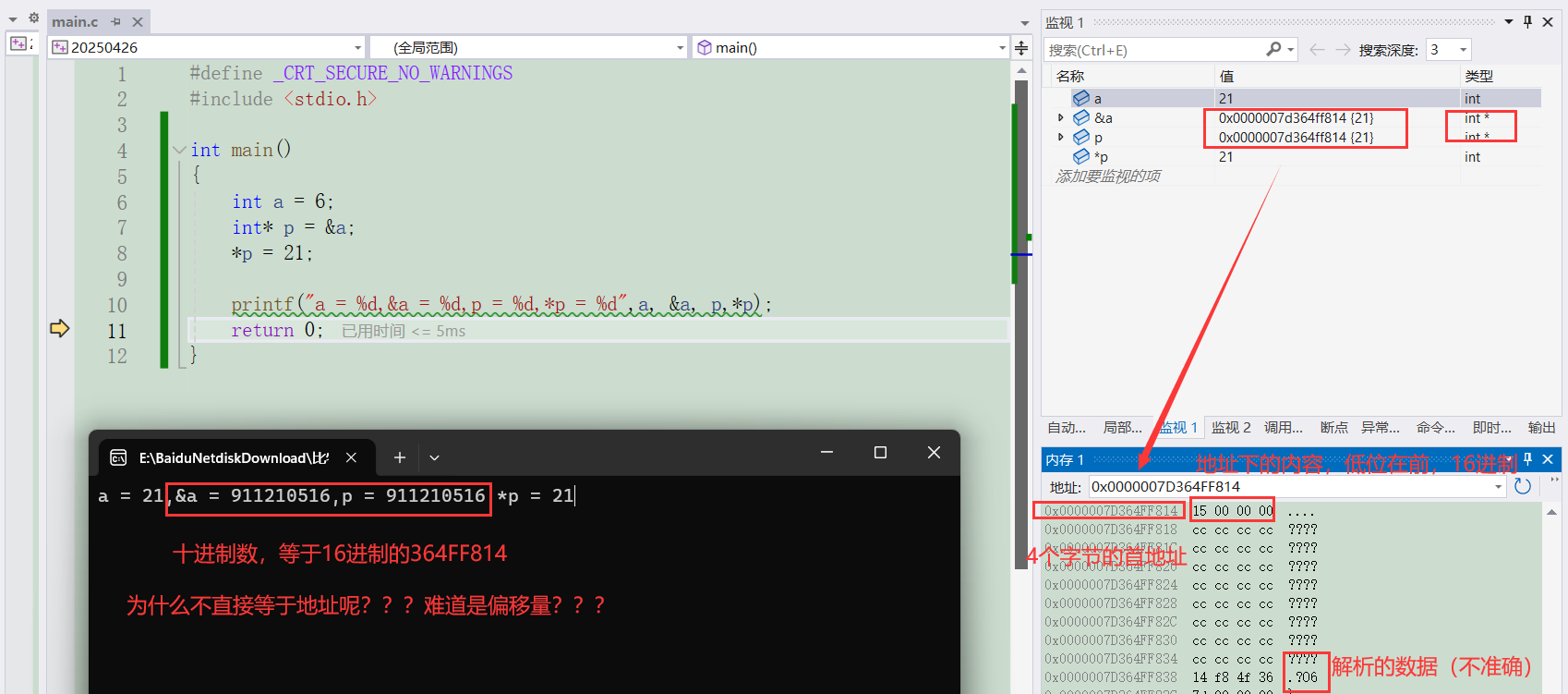Click memory row address 0x0000007D364FF838
Viewport: 1568px width, 694px height.
click(x=1111, y=677)
